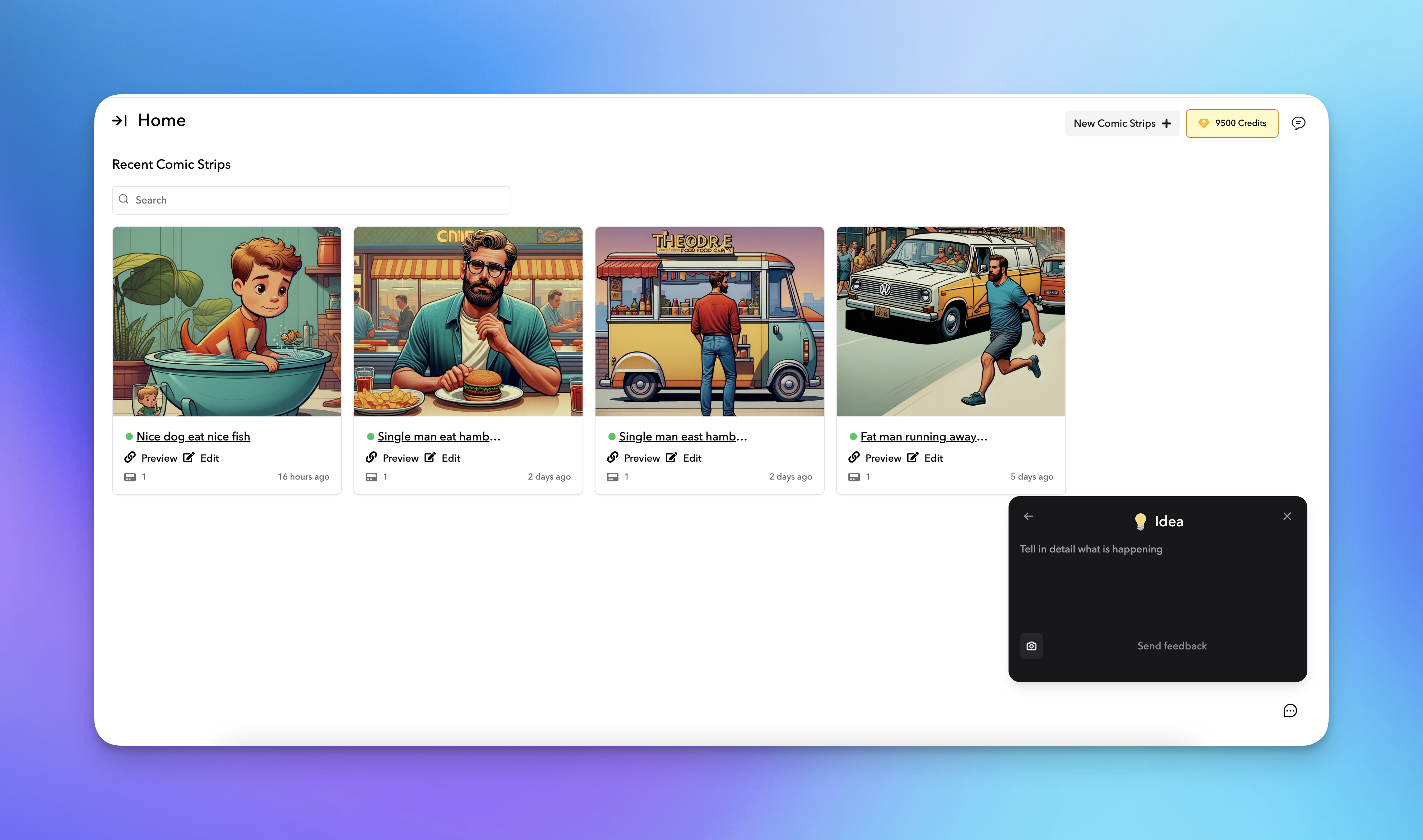Open the food truck comic thumbnail

pyautogui.click(x=709, y=322)
